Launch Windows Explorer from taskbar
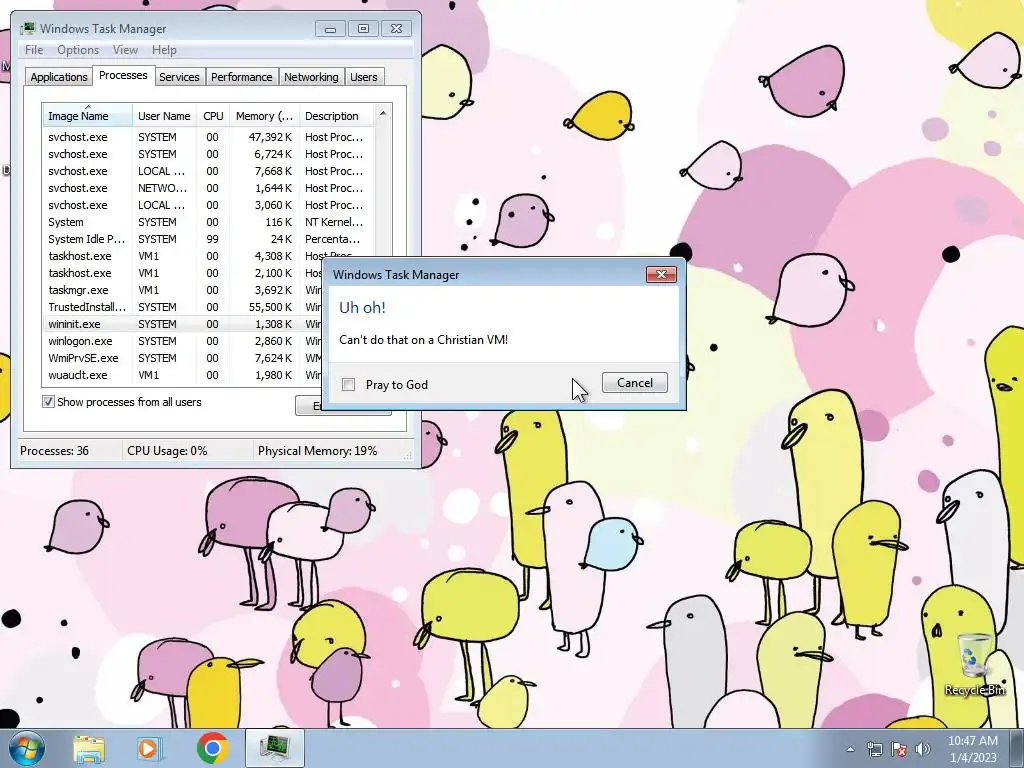 [x=89, y=748]
